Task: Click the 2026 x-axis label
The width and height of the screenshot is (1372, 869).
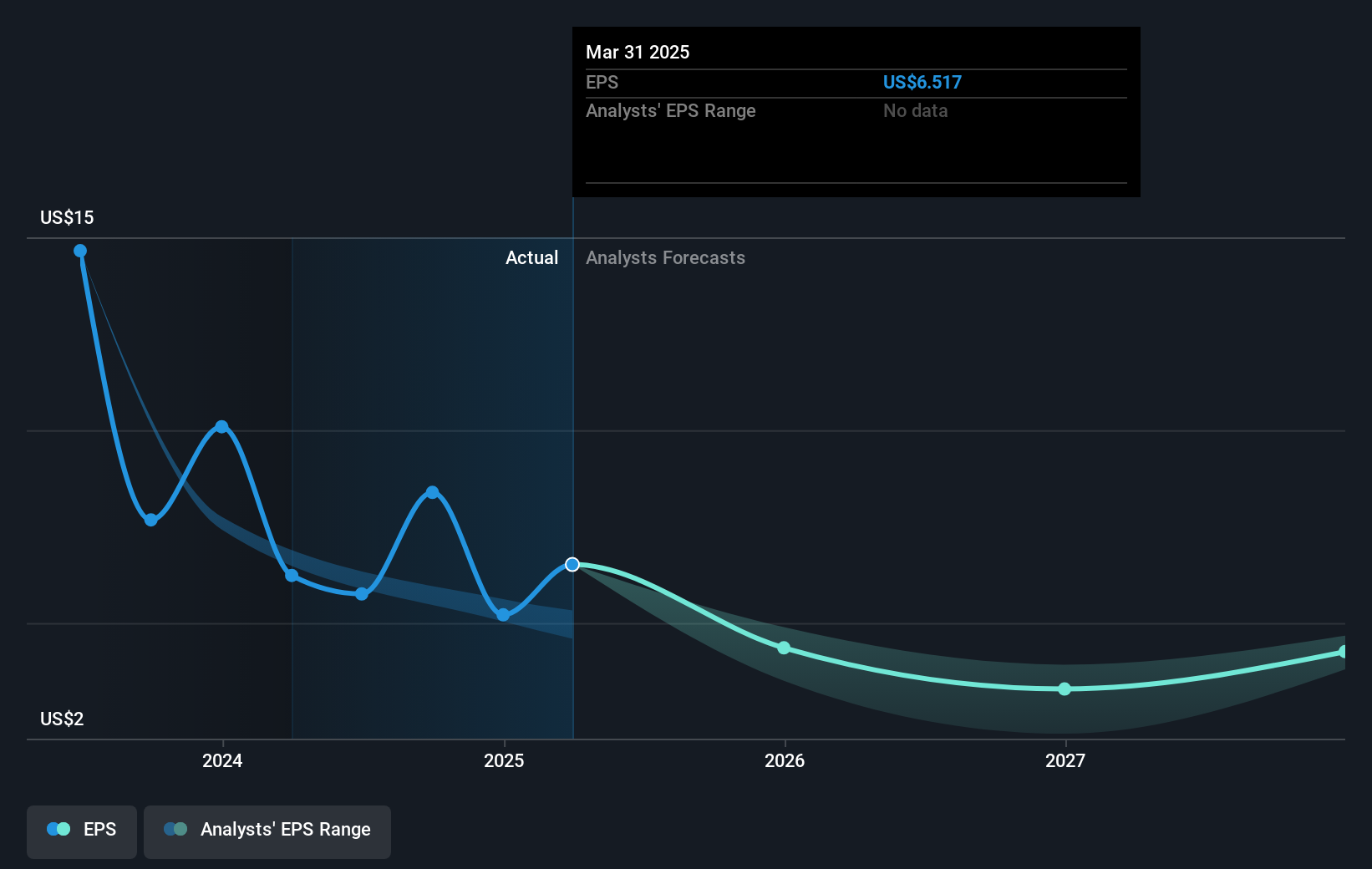Action: click(x=785, y=760)
